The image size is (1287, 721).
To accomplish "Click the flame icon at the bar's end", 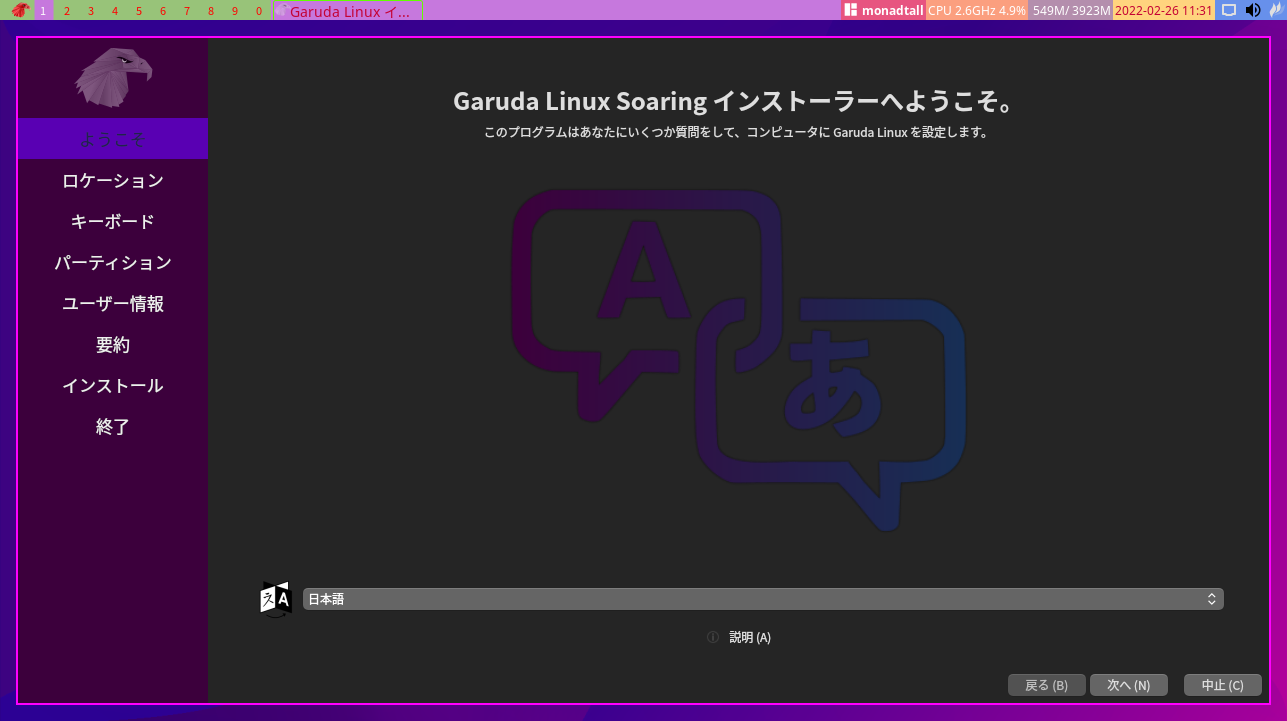I will coord(1275,10).
